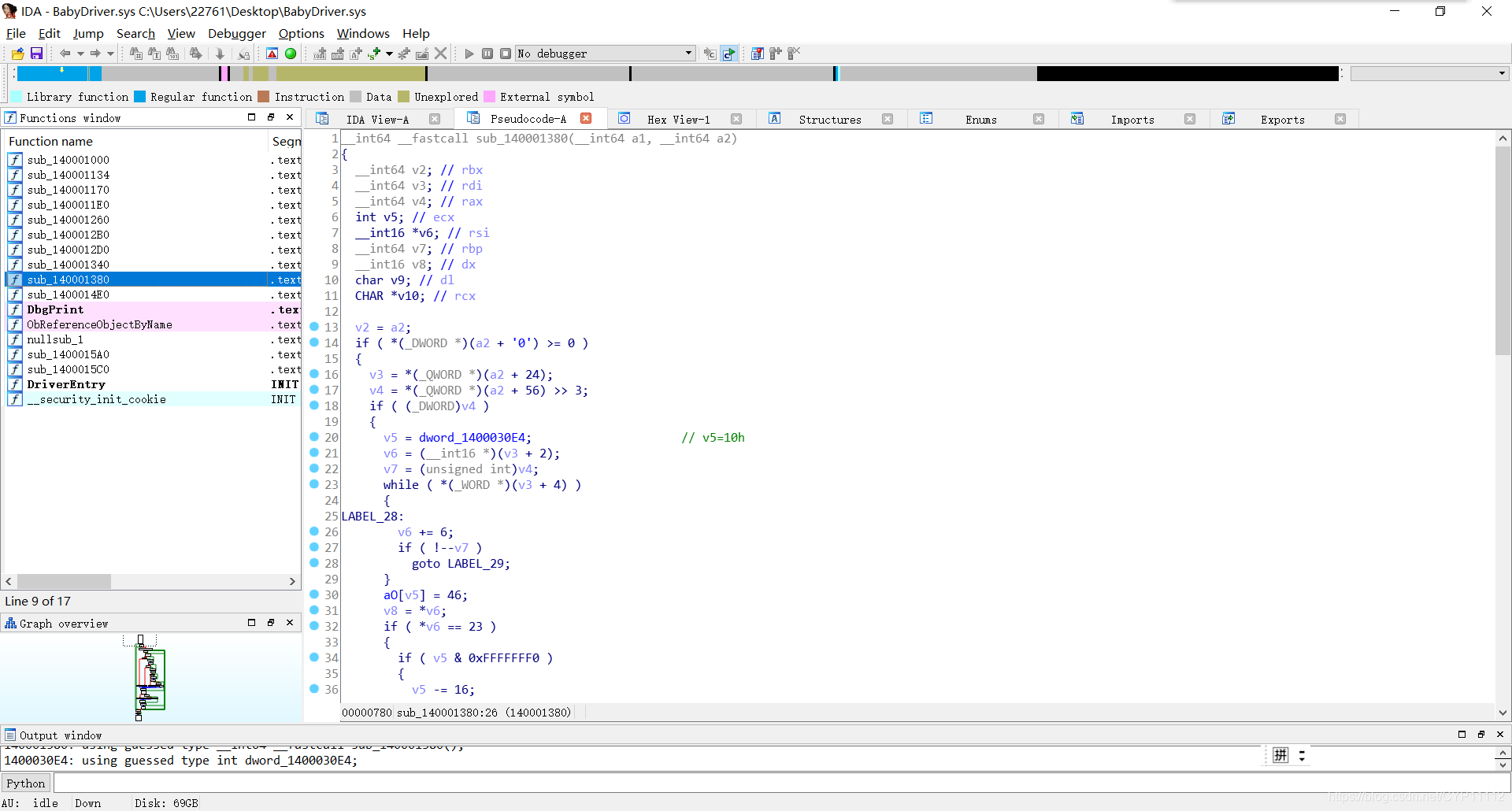
Task: Open the back history dropdown arrow
Action: [x=80, y=54]
